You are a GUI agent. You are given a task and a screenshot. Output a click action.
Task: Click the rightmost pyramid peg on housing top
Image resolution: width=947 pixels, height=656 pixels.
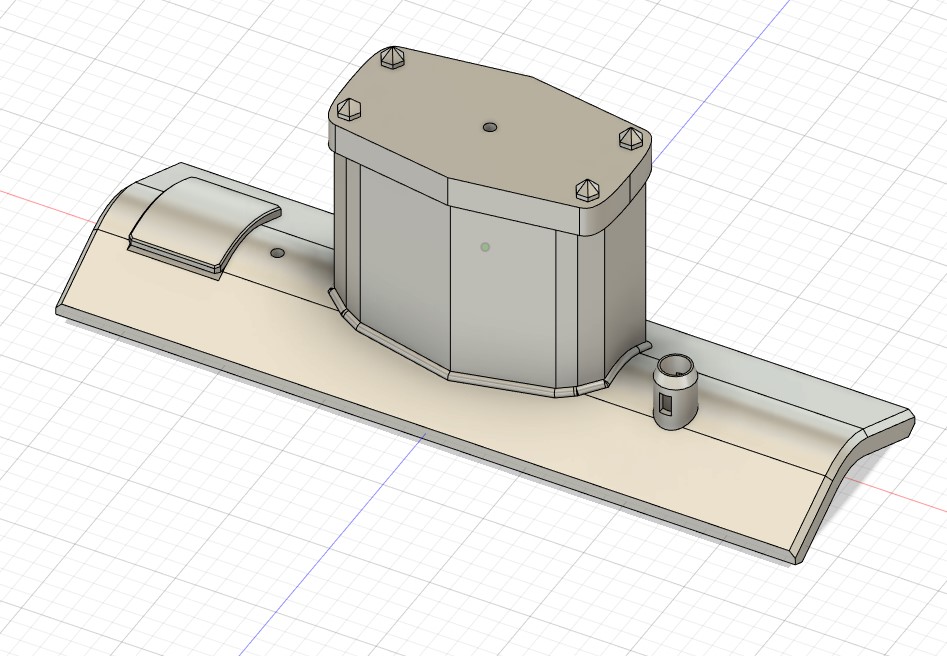(630, 137)
